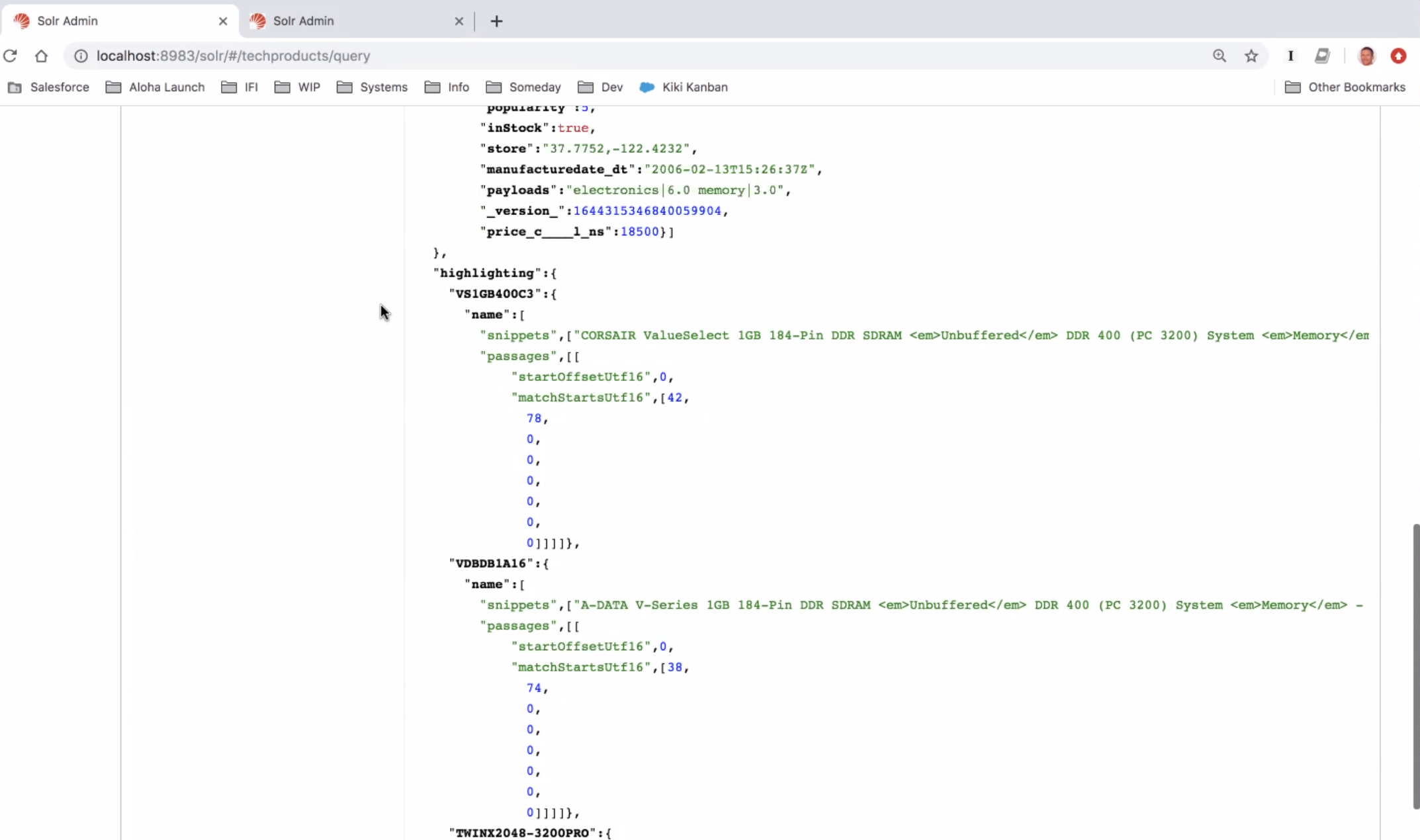Click "name" key under VS1GB400C3
Viewport: 1420px width, 840px height.
pos(487,315)
